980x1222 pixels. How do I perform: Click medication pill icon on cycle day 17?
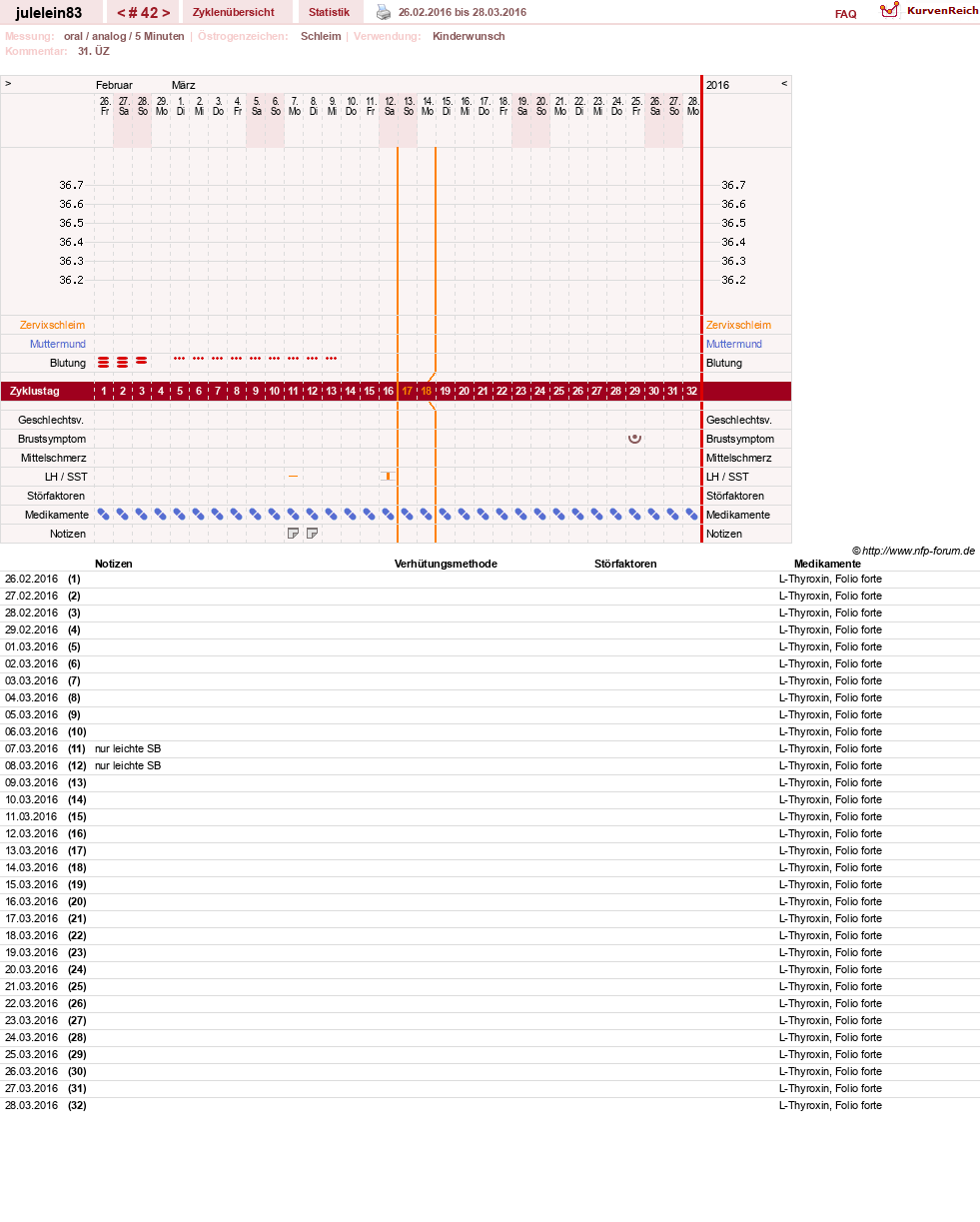pos(407,515)
